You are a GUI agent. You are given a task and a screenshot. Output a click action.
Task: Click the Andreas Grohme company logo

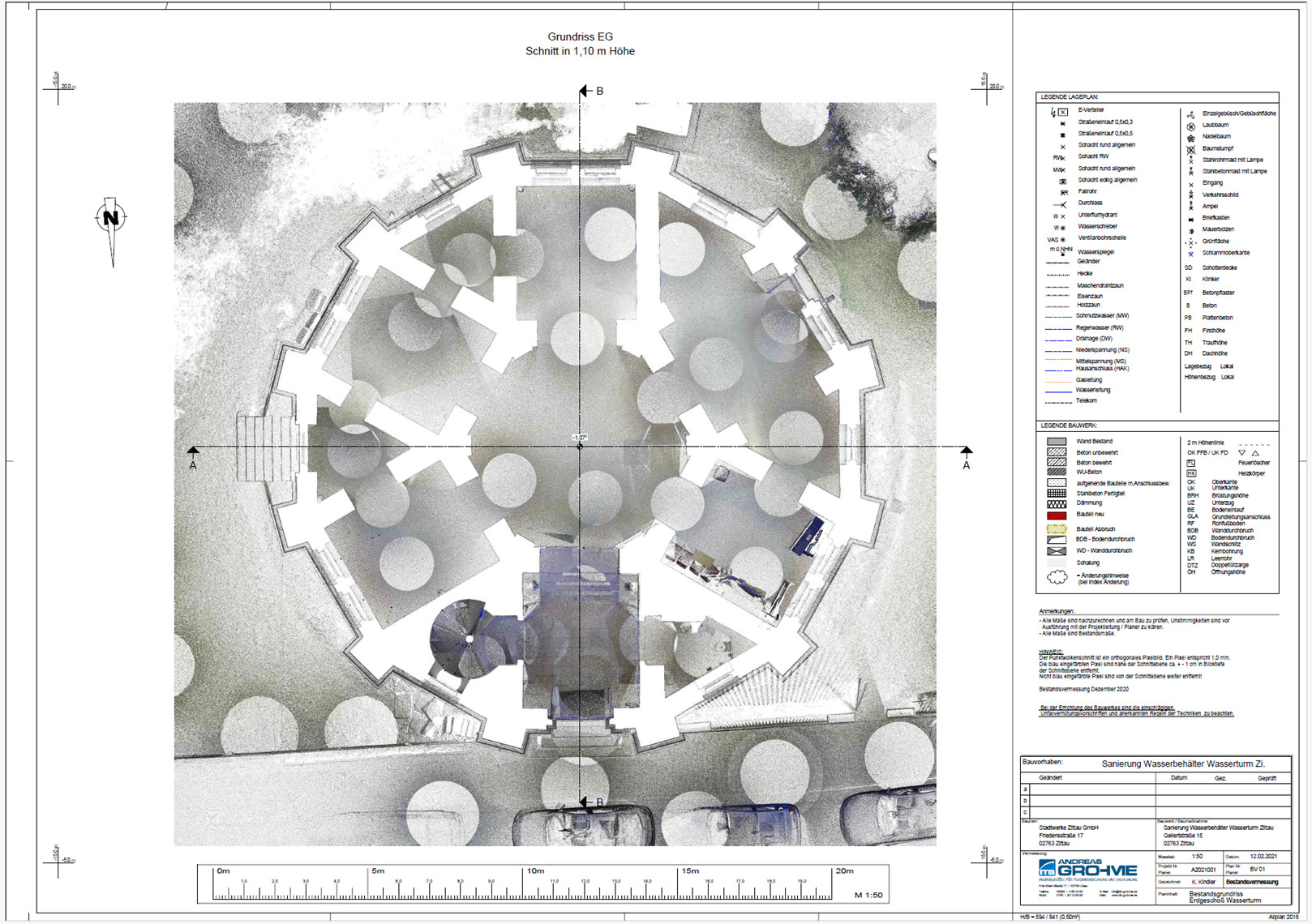point(1087,869)
